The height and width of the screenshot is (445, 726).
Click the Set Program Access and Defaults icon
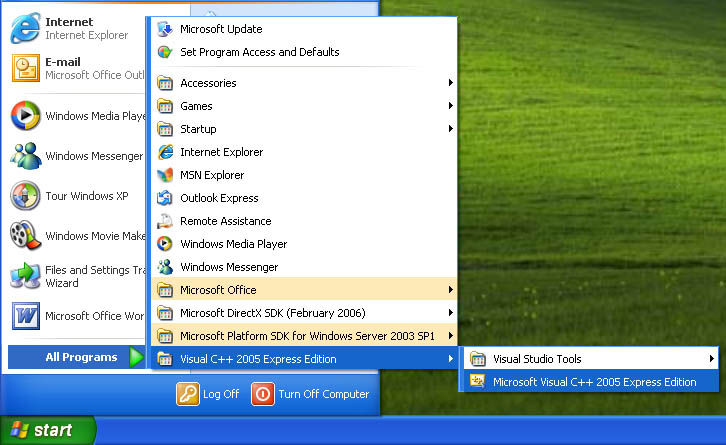(x=165, y=52)
